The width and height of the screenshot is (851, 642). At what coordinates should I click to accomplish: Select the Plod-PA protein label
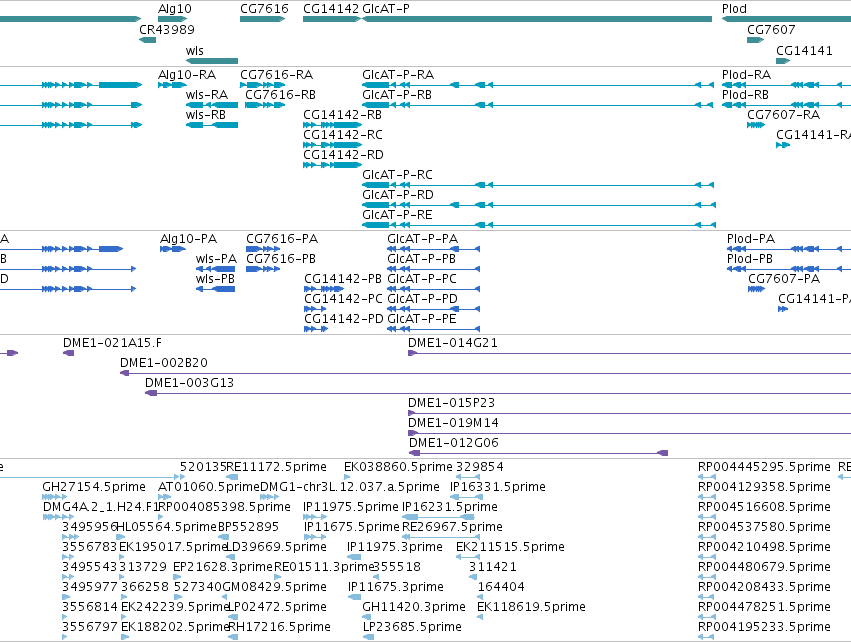[751, 239]
